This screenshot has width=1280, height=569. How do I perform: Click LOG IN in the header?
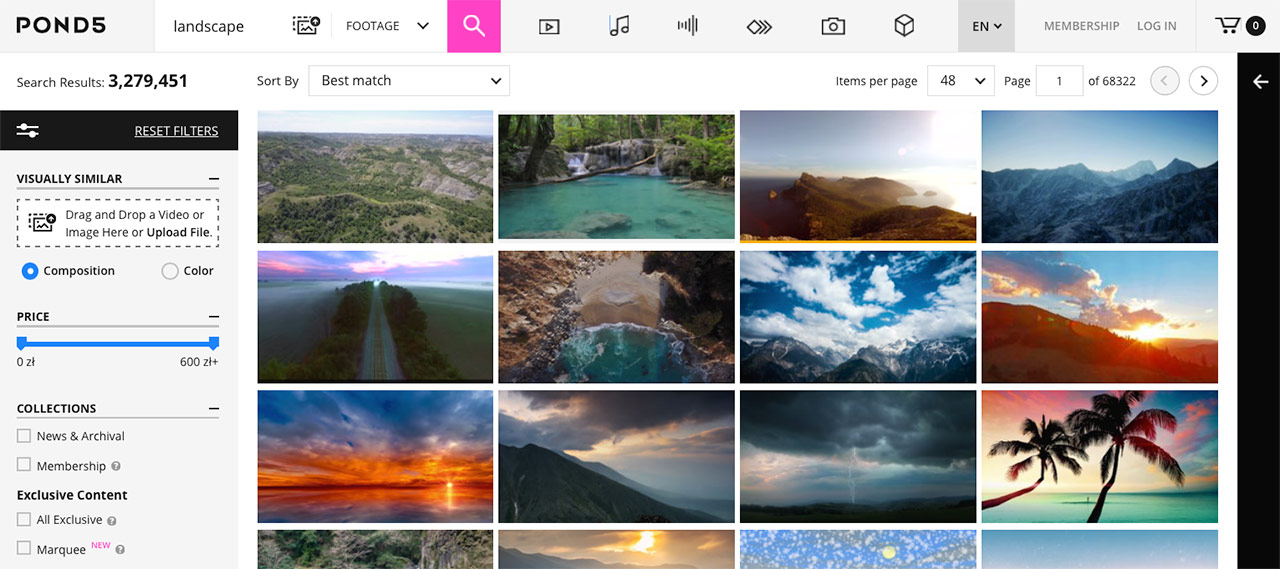pyautogui.click(x=1156, y=26)
